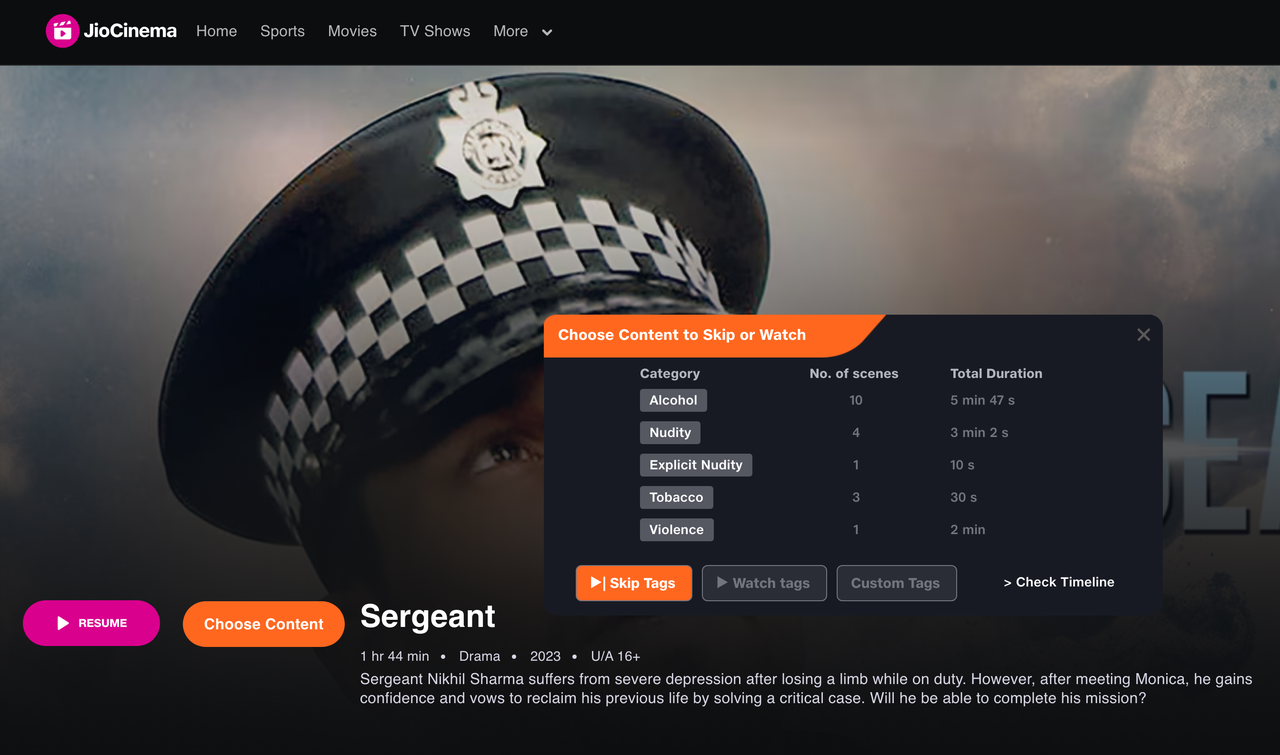Expand the More dropdown menu
The height and width of the screenshot is (755, 1280).
[x=522, y=31]
